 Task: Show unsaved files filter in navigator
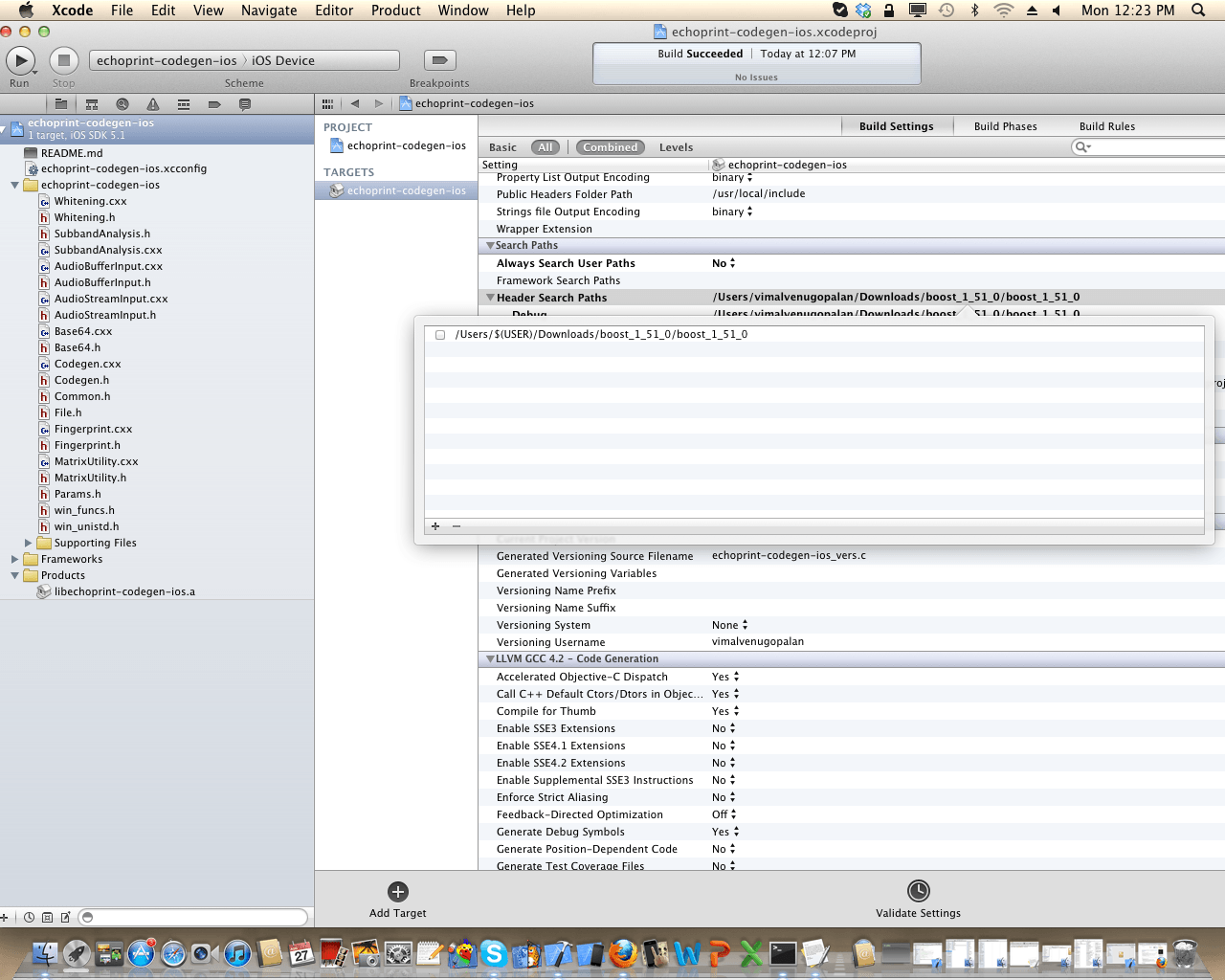(x=65, y=917)
